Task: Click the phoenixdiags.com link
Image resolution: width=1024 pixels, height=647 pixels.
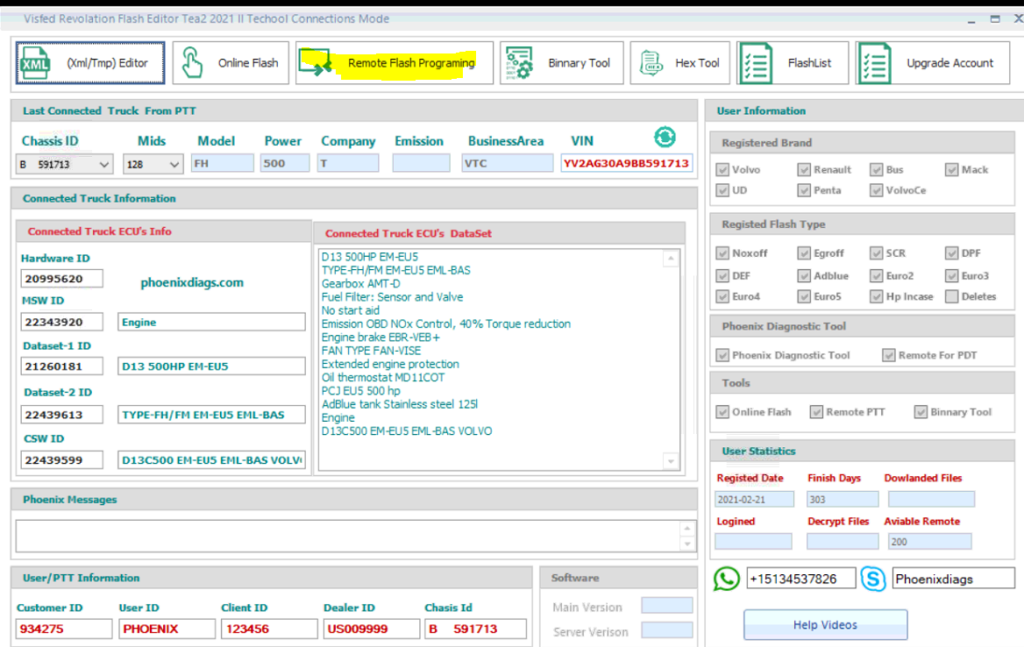Action: pos(192,283)
